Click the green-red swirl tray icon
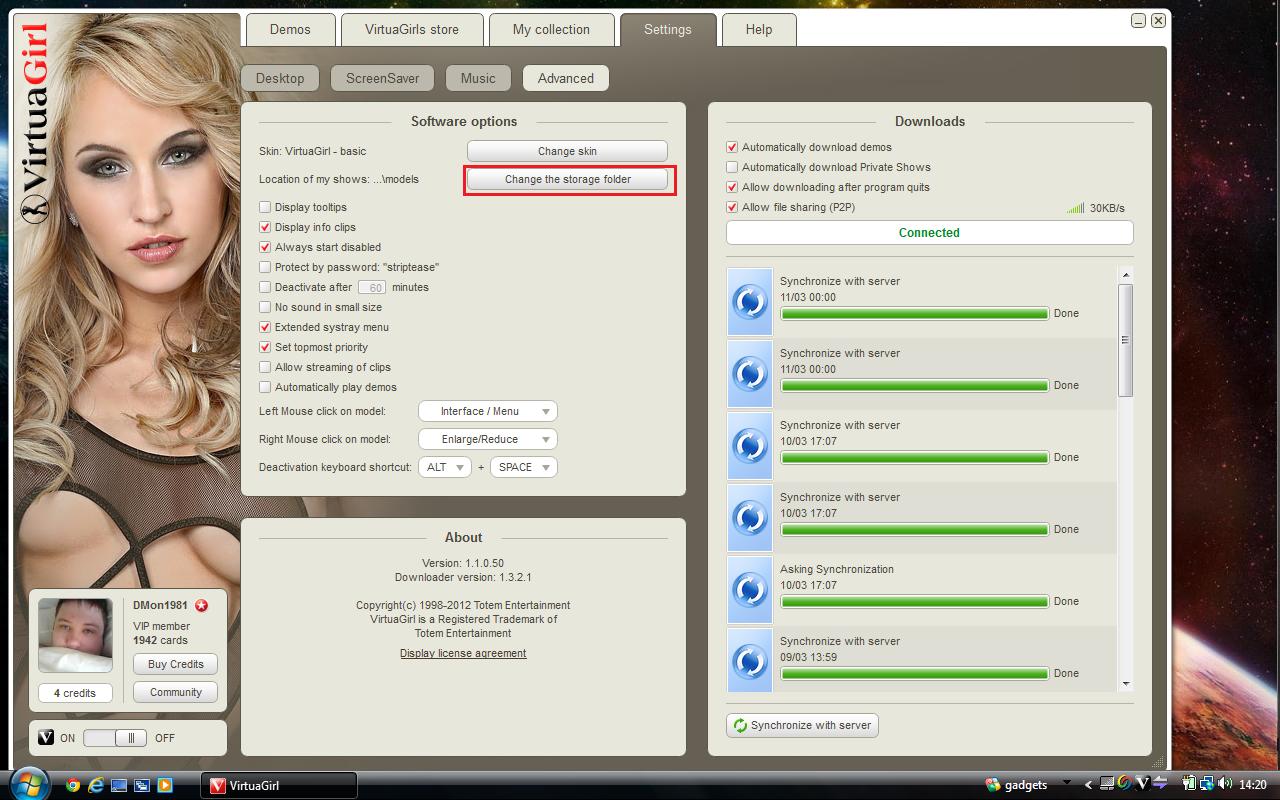The width and height of the screenshot is (1280, 800). 1124,783
